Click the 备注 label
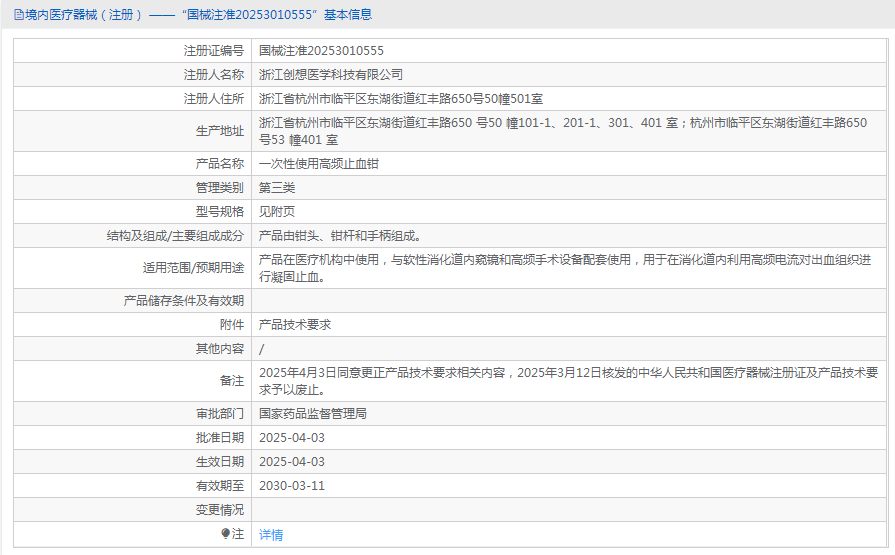This screenshot has width=895, height=555. click(x=232, y=381)
